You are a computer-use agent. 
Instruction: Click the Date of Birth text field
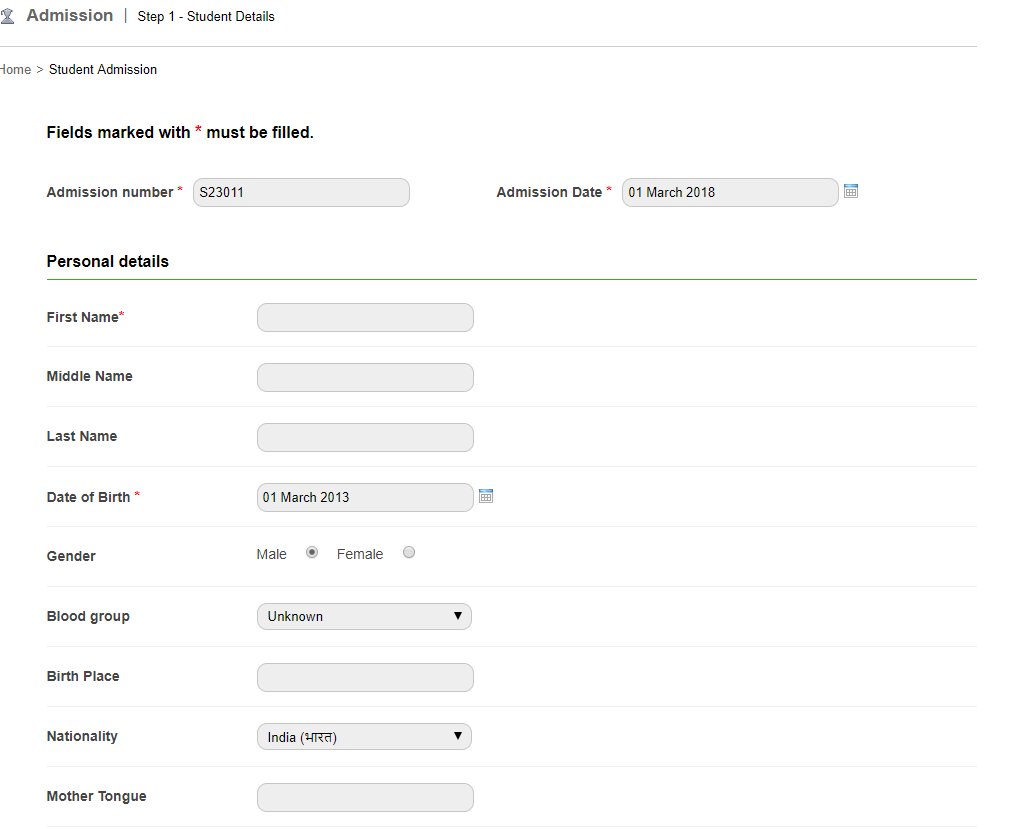[365, 498]
